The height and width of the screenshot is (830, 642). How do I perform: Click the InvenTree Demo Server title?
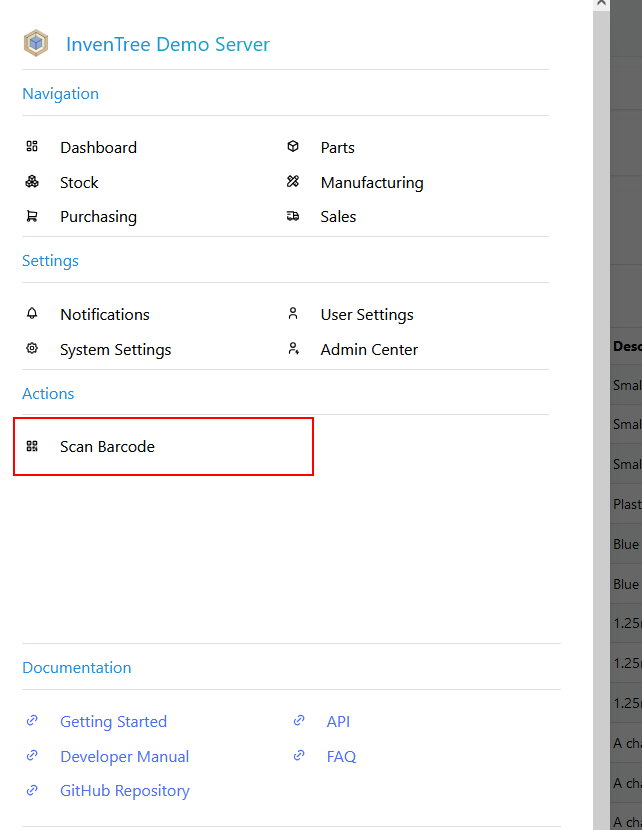tap(167, 44)
